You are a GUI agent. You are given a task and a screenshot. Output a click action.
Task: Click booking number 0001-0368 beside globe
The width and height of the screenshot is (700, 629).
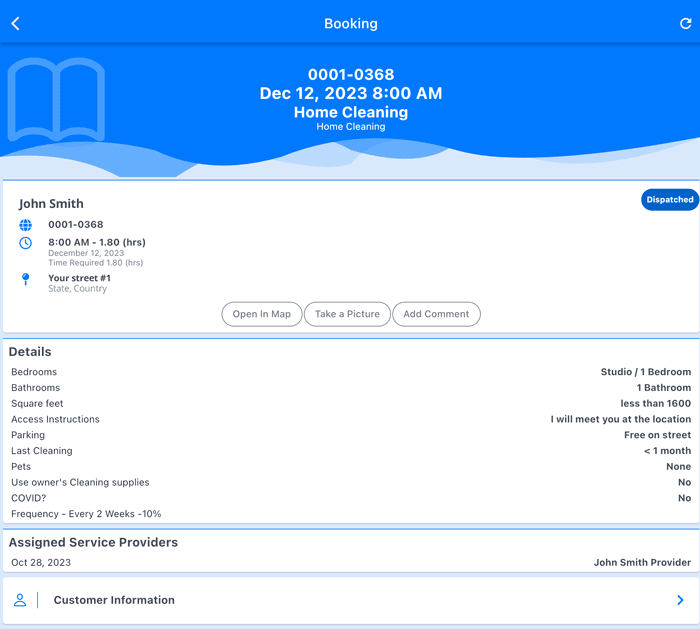click(x=76, y=225)
